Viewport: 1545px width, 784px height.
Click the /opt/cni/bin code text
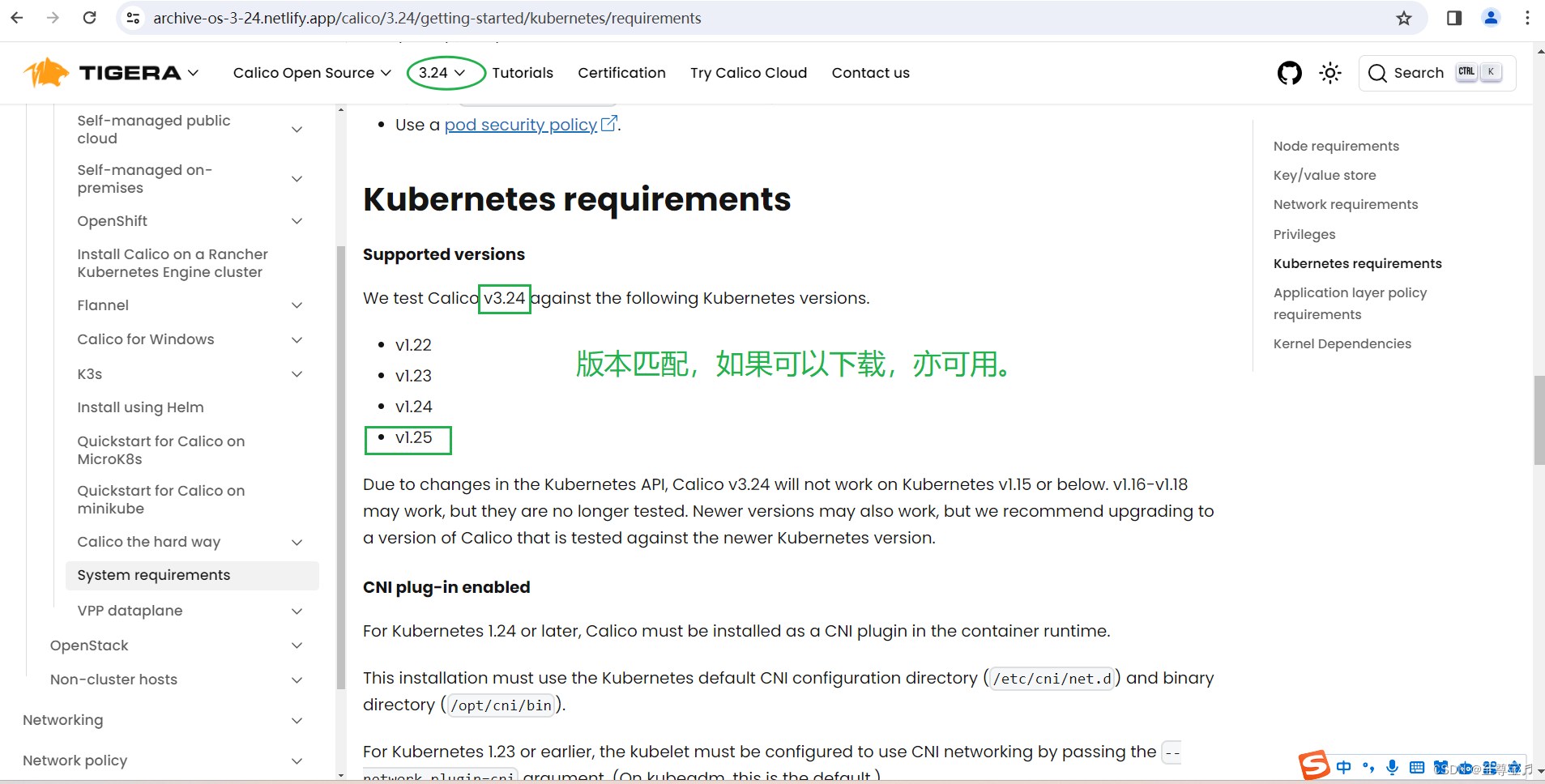click(501, 705)
